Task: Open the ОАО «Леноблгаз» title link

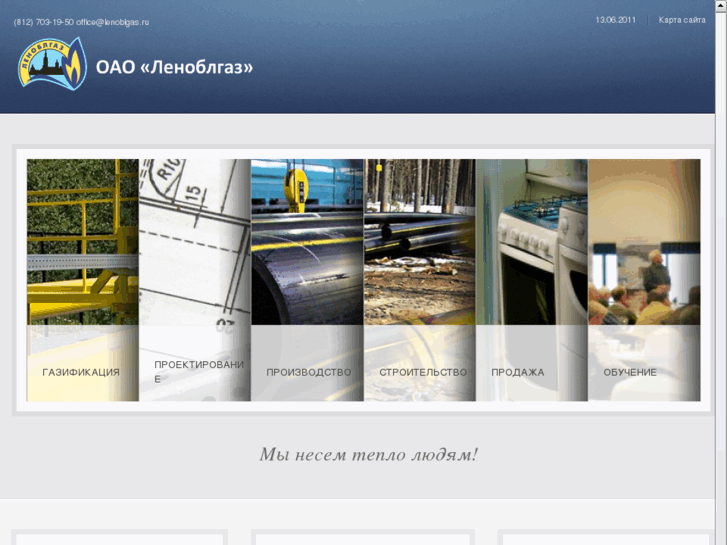Action: pyautogui.click(x=174, y=67)
